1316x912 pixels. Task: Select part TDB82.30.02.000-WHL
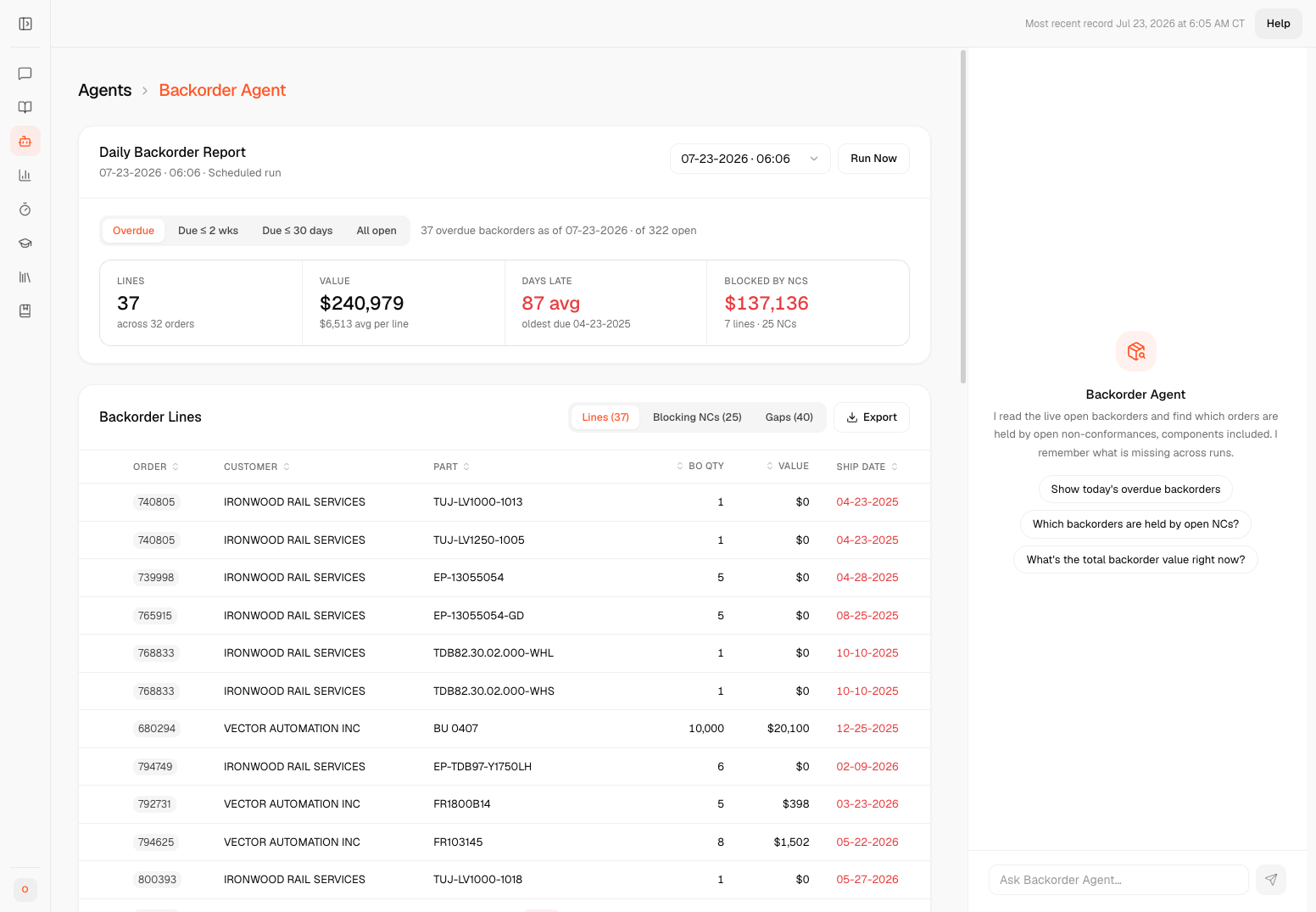coord(493,653)
